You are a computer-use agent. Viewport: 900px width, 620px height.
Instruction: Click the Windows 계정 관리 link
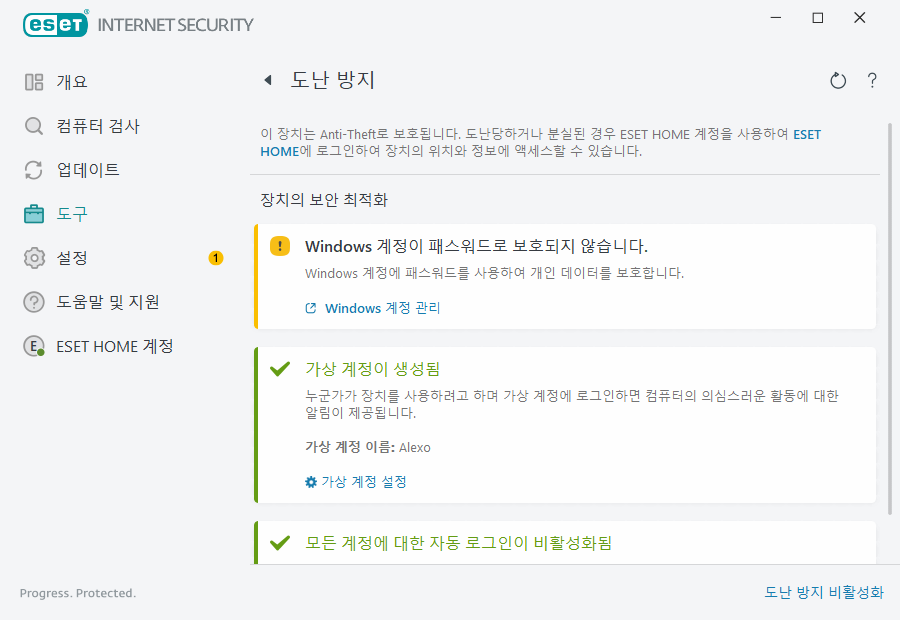384,309
